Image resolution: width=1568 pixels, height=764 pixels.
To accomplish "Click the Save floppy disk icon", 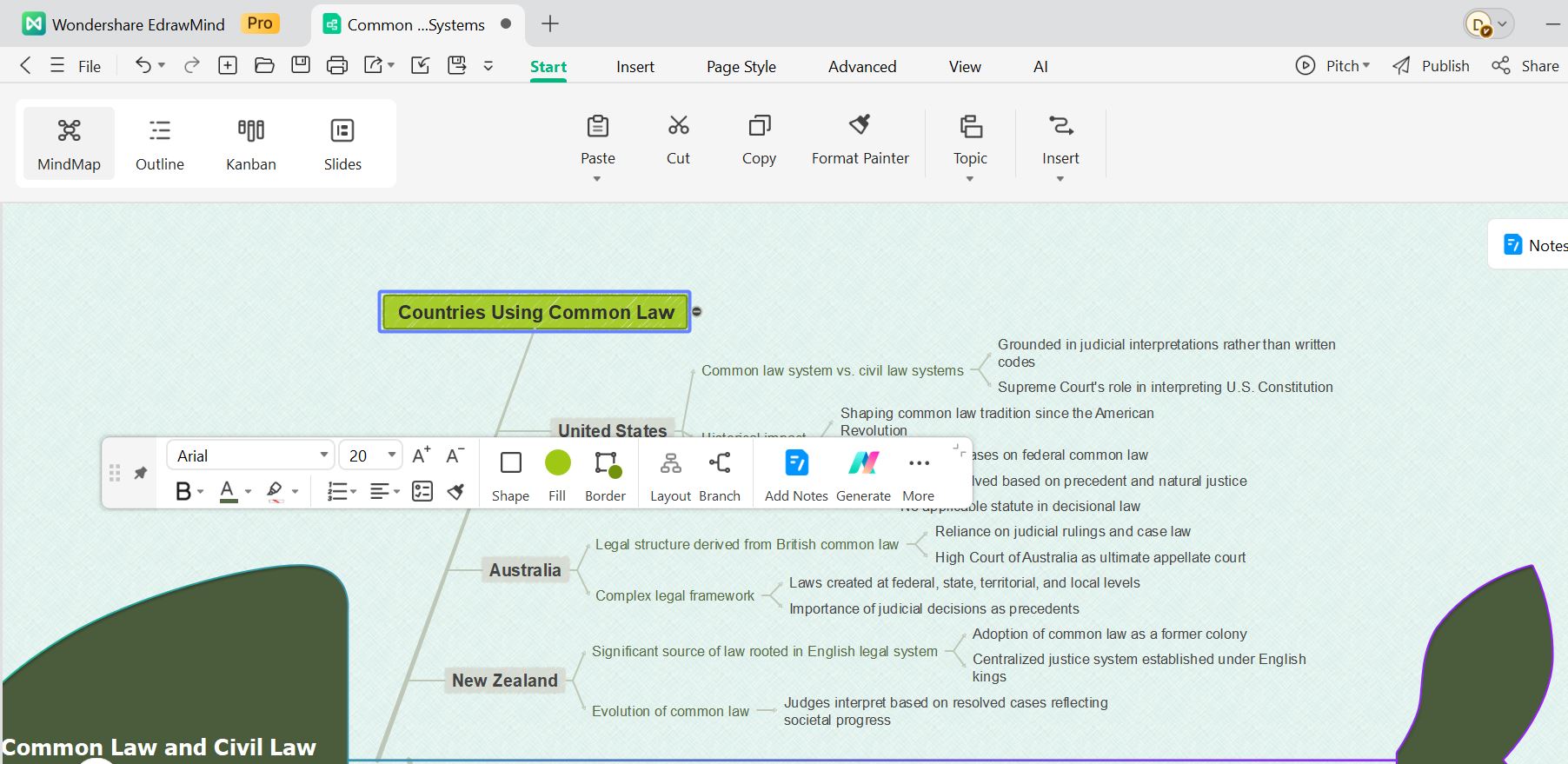I will pyautogui.click(x=301, y=65).
